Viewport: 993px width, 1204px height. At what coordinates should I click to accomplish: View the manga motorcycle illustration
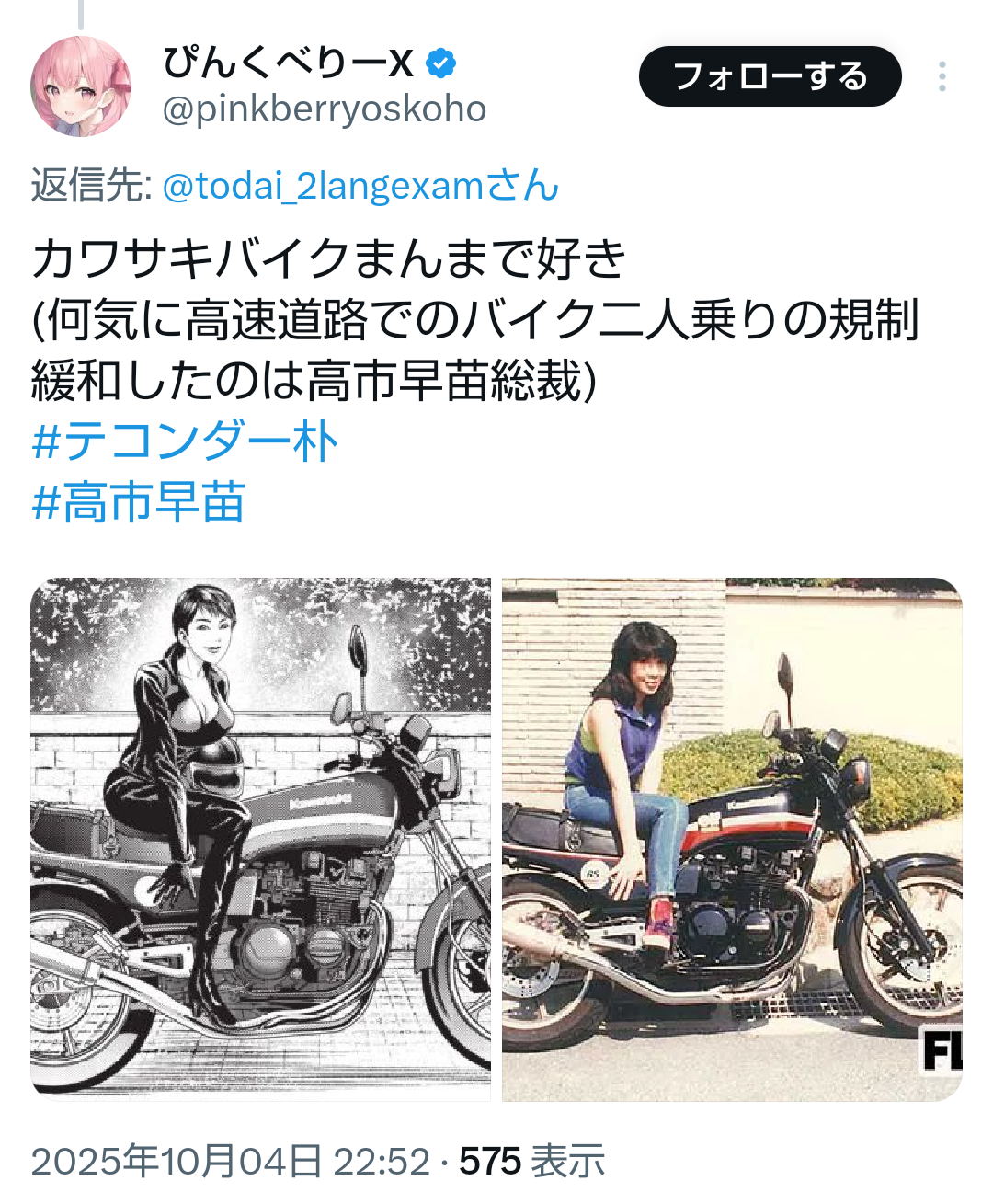261,838
